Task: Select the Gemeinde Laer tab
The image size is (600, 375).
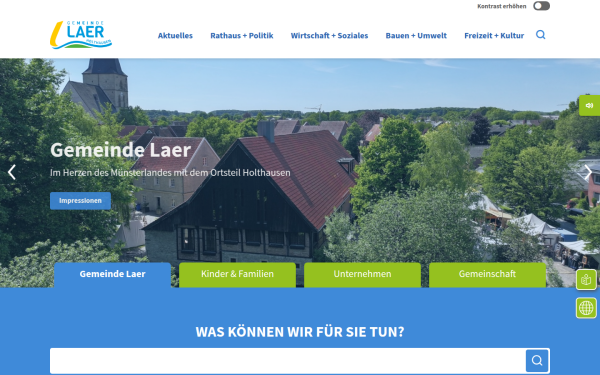Action: pyautogui.click(x=112, y=275)
